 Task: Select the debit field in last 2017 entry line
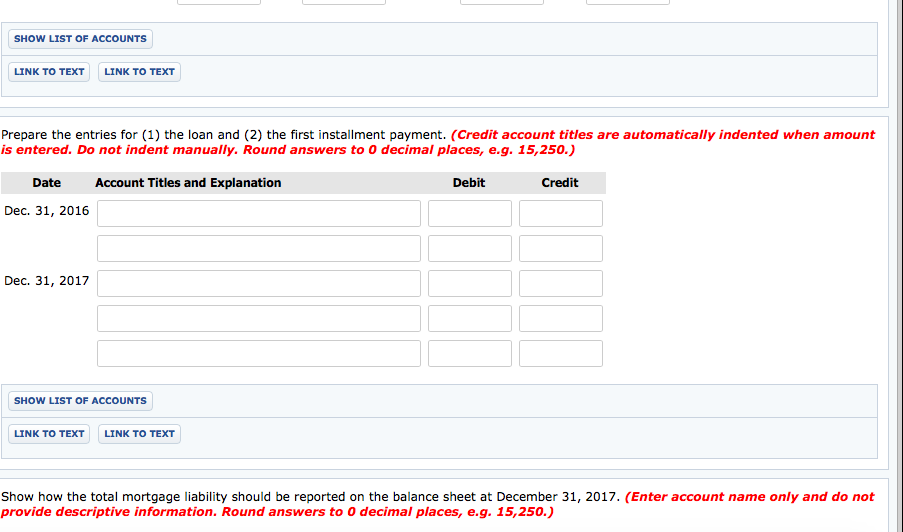(470, 354)
